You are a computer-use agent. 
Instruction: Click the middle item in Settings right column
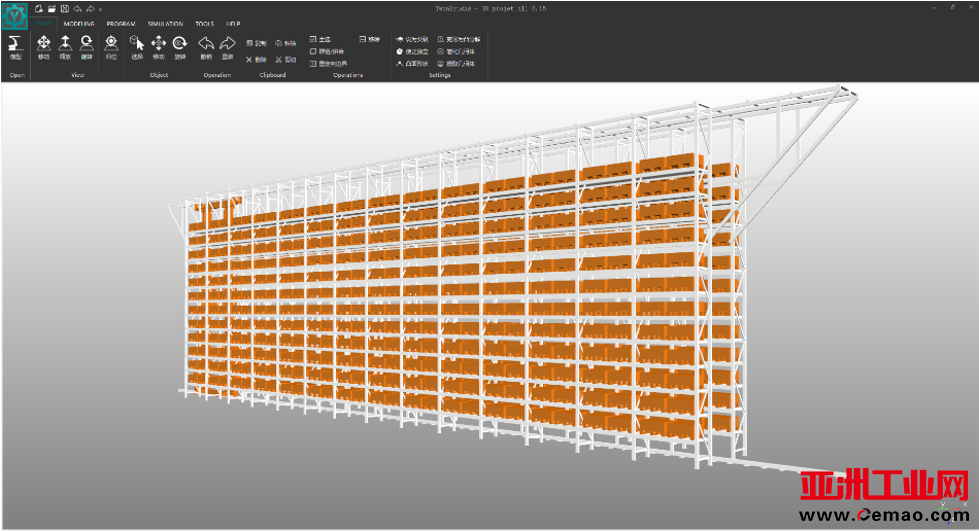tap(456, 51)
